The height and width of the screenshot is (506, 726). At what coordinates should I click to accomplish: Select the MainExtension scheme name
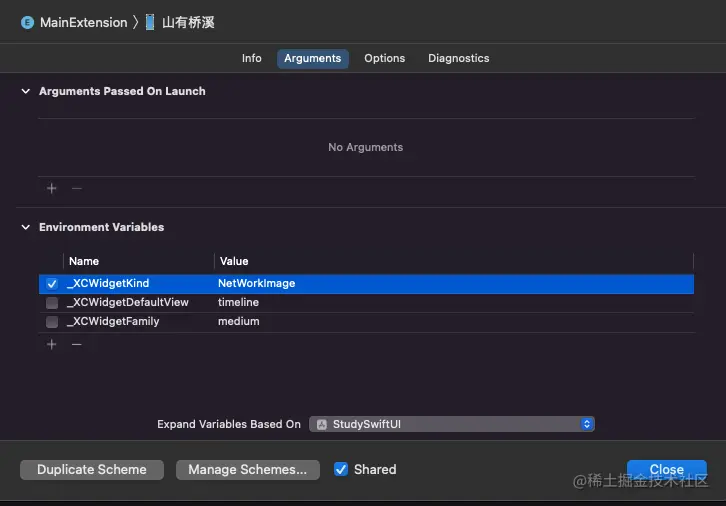coord(83,22)
